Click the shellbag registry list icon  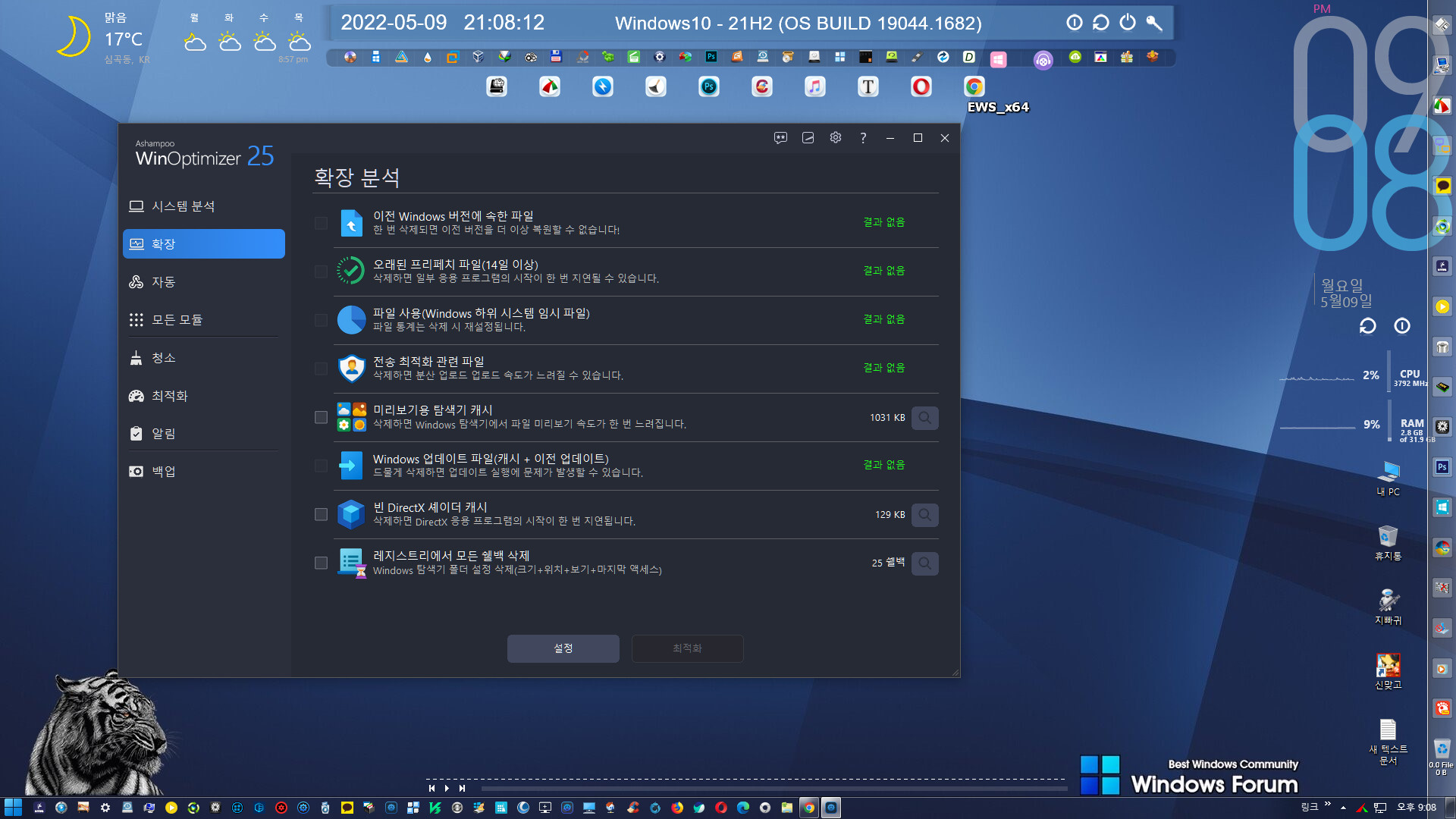[x=352, y=563]
